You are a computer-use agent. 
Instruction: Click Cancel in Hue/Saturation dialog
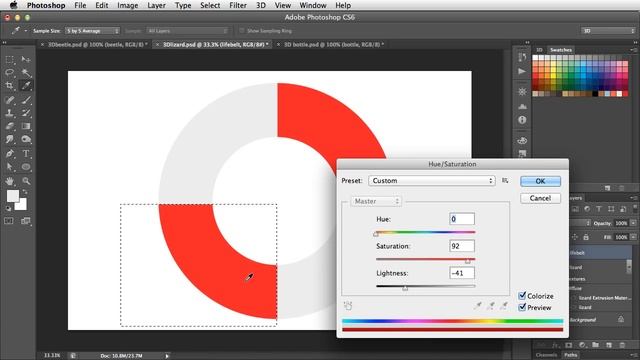point(540,198)
